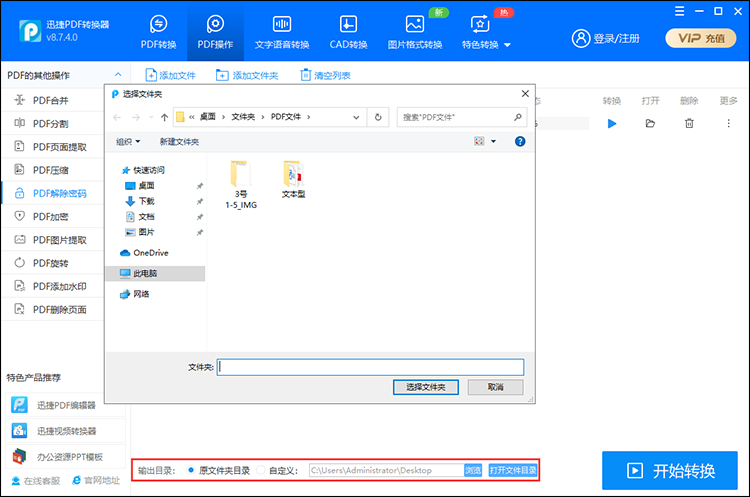This screenshot has height=497, width=750.
Task: Select 下载 in navigation tree
Action: [139, 201]
